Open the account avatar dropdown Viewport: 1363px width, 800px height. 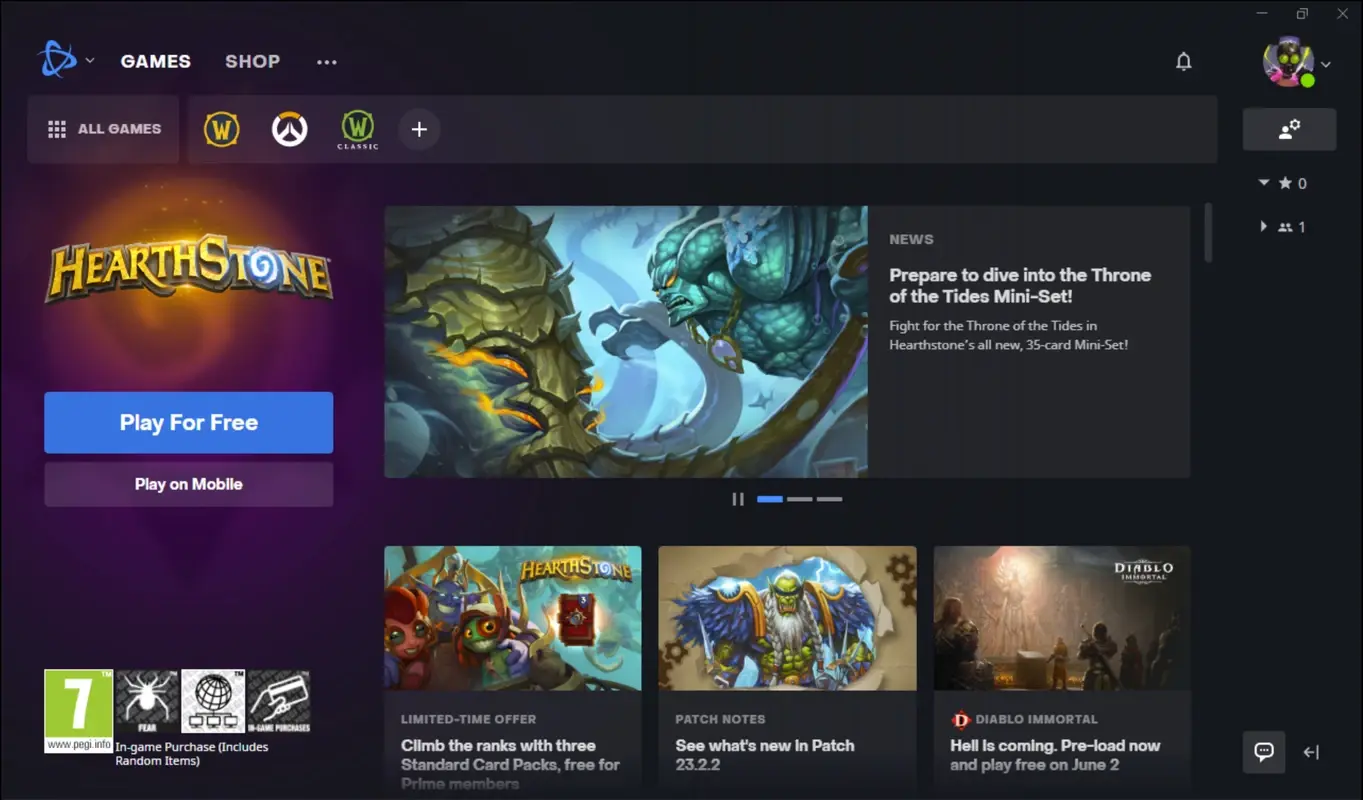pyautogui.click(x=1288, y=61)
